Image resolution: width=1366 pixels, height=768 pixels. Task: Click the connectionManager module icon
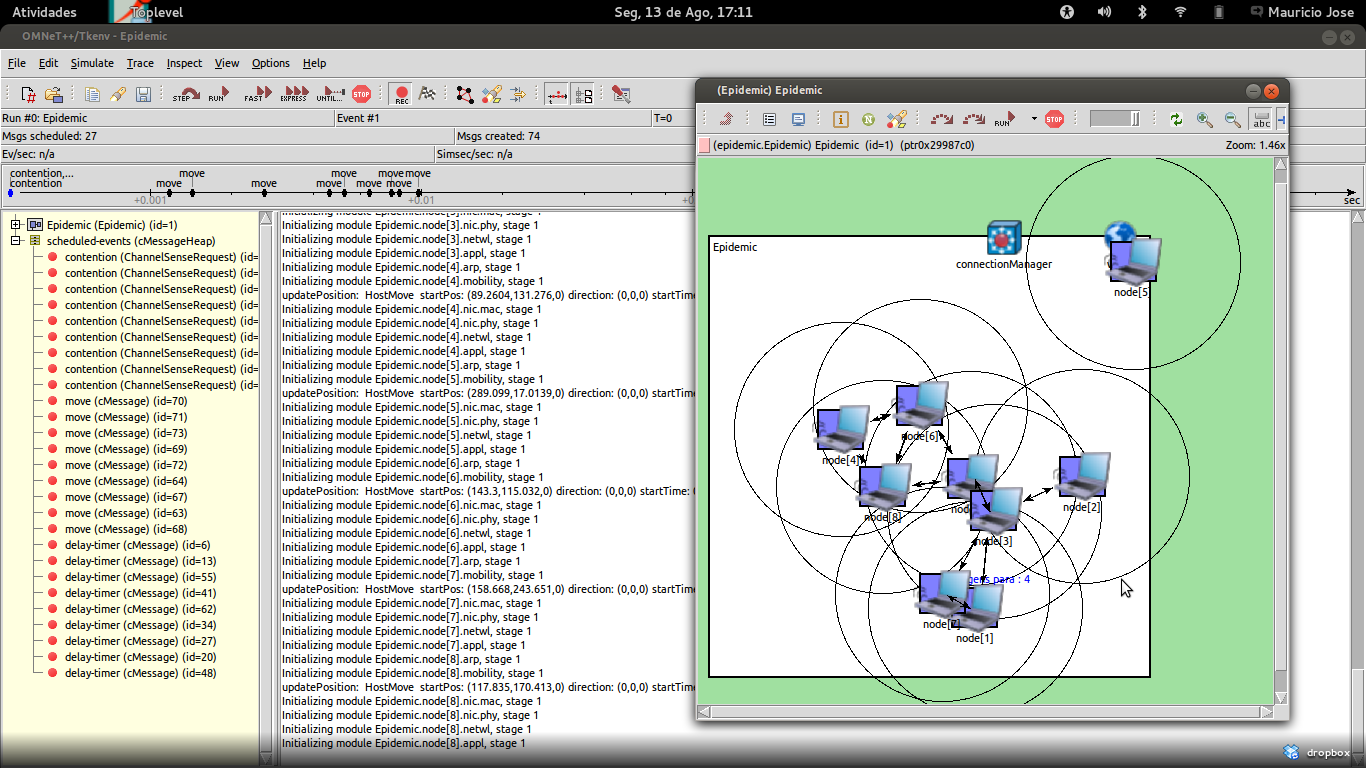pos(1002,238)
